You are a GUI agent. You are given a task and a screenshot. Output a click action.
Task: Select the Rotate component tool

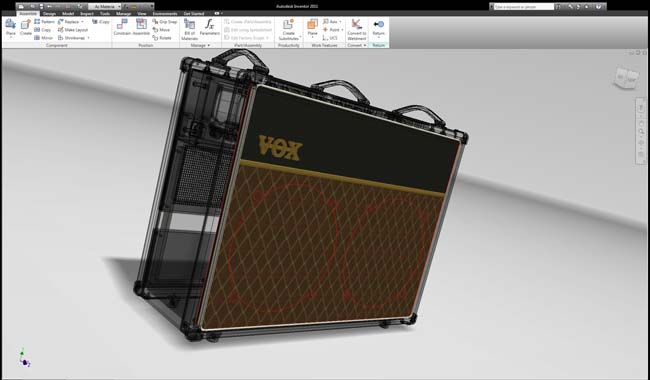pos(162,38)
